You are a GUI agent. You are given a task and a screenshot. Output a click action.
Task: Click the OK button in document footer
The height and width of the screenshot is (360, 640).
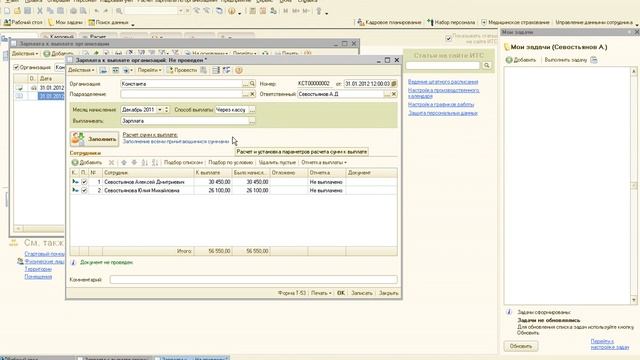pyautogui.click(x=341, y=293)
